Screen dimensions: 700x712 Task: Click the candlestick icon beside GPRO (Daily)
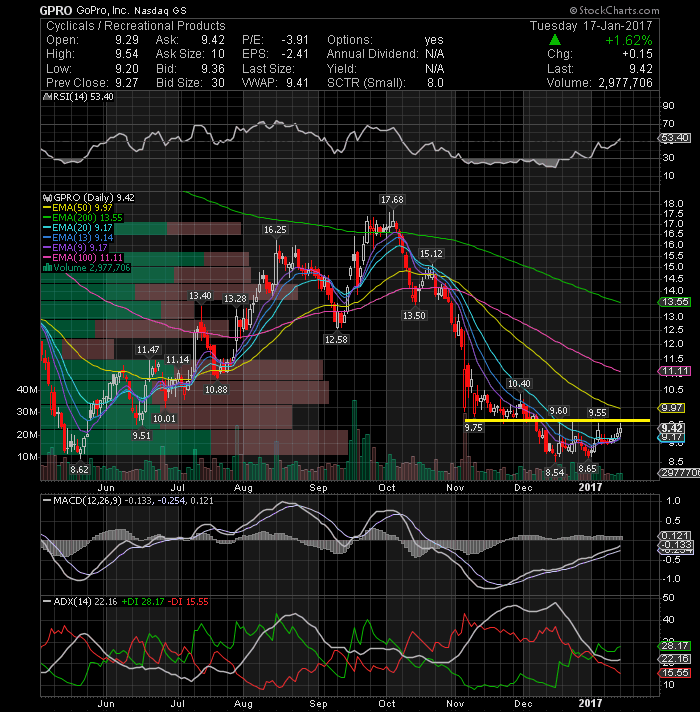(x=47, y=198)
